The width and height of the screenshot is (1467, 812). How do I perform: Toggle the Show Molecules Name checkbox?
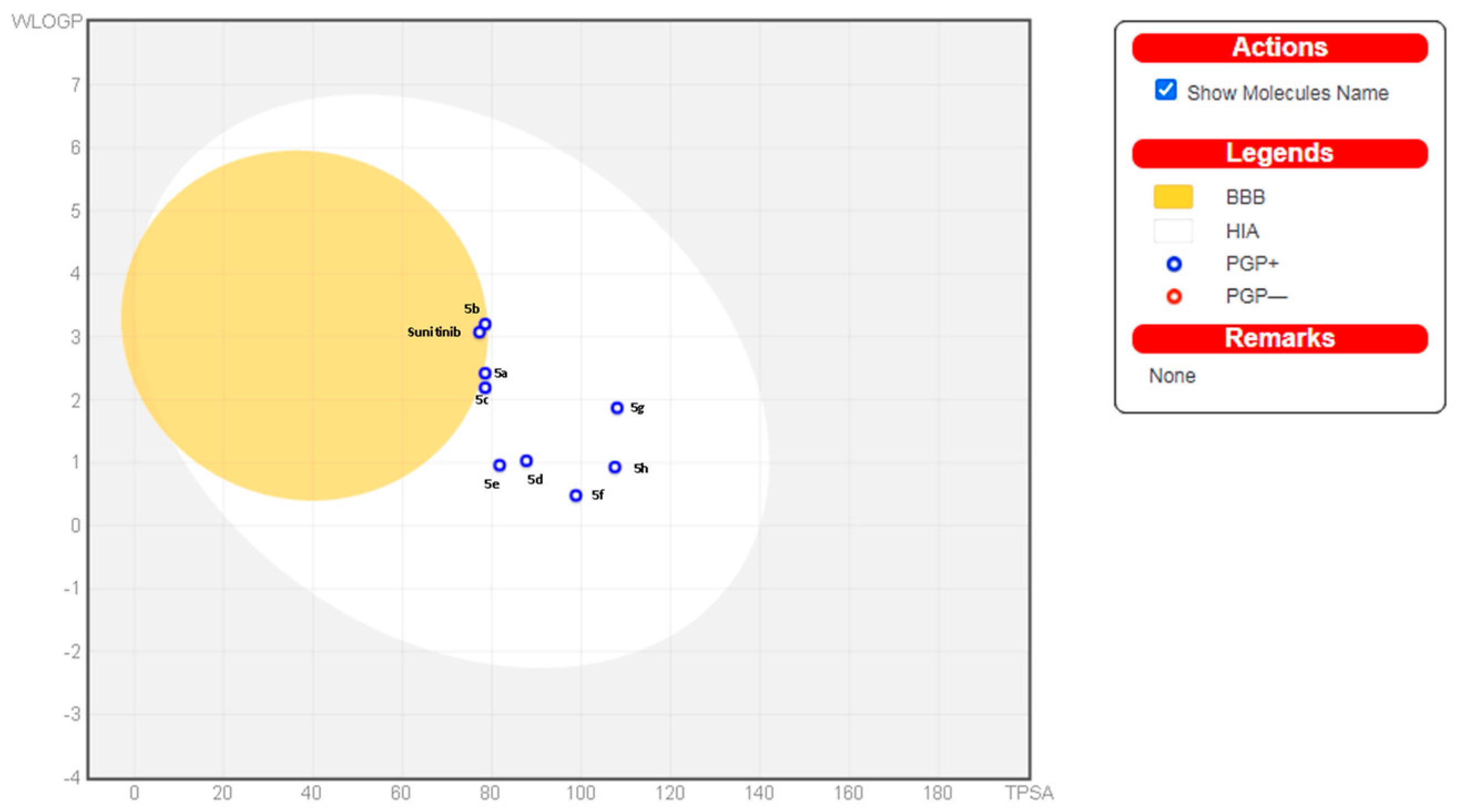(x=1165, y=90)
